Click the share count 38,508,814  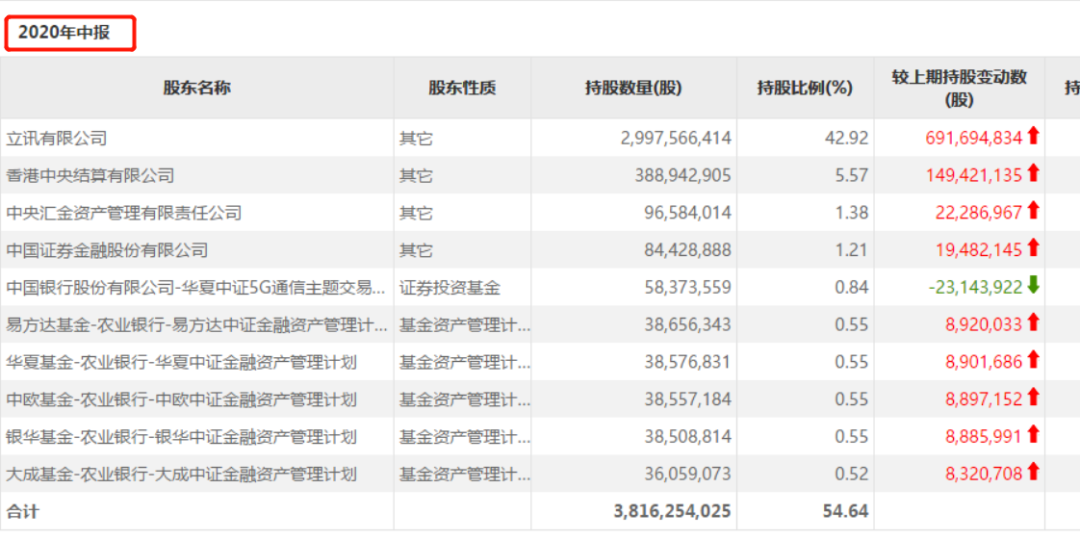click(x=687, y=437)
